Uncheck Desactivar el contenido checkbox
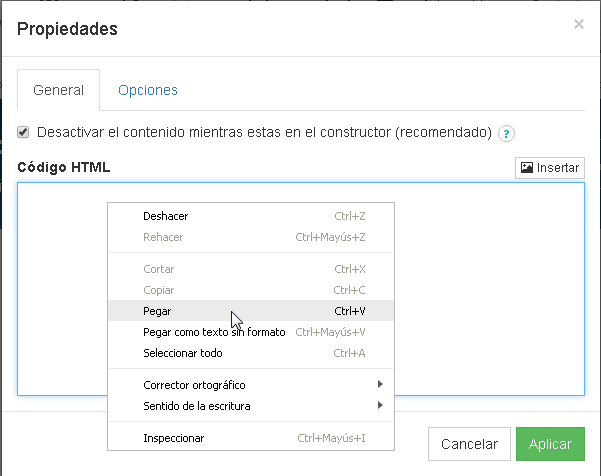 [23, 132]
